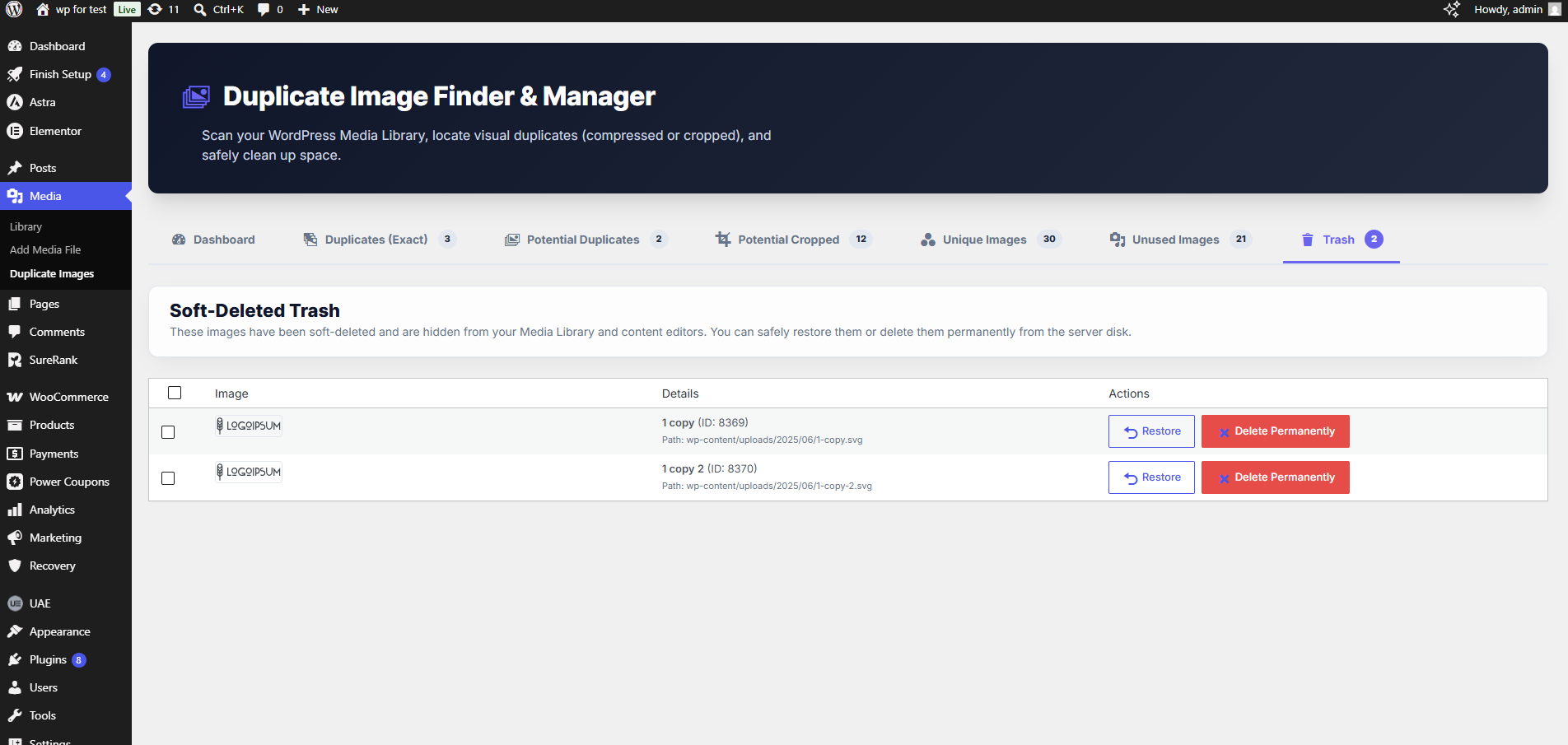Check the box for 1 copy ID 8369
Viewport: 1568px width, 745px height.
tap(168, 432)
